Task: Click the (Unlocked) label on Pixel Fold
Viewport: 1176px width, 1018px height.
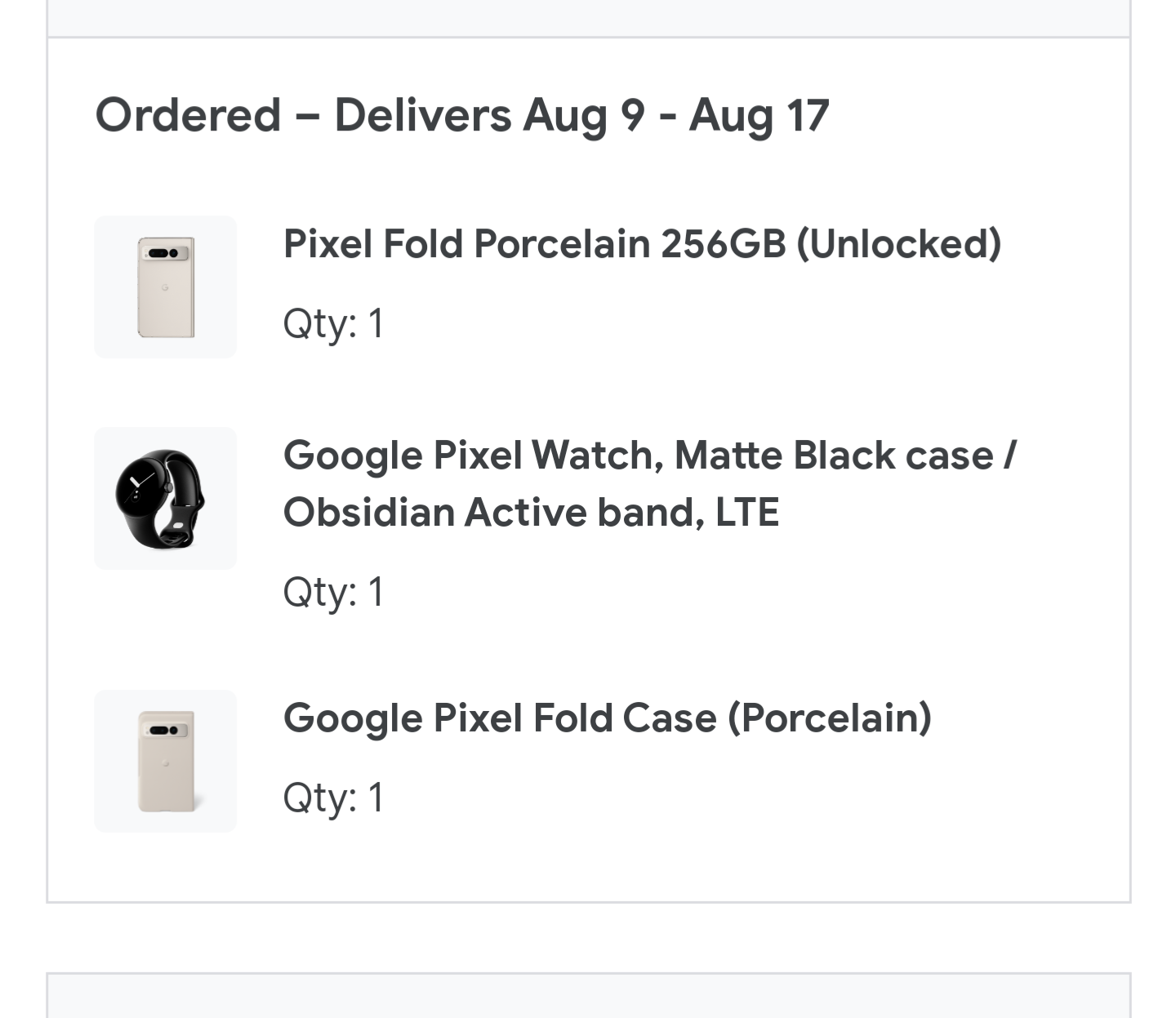Action: (x=899, y=243)
